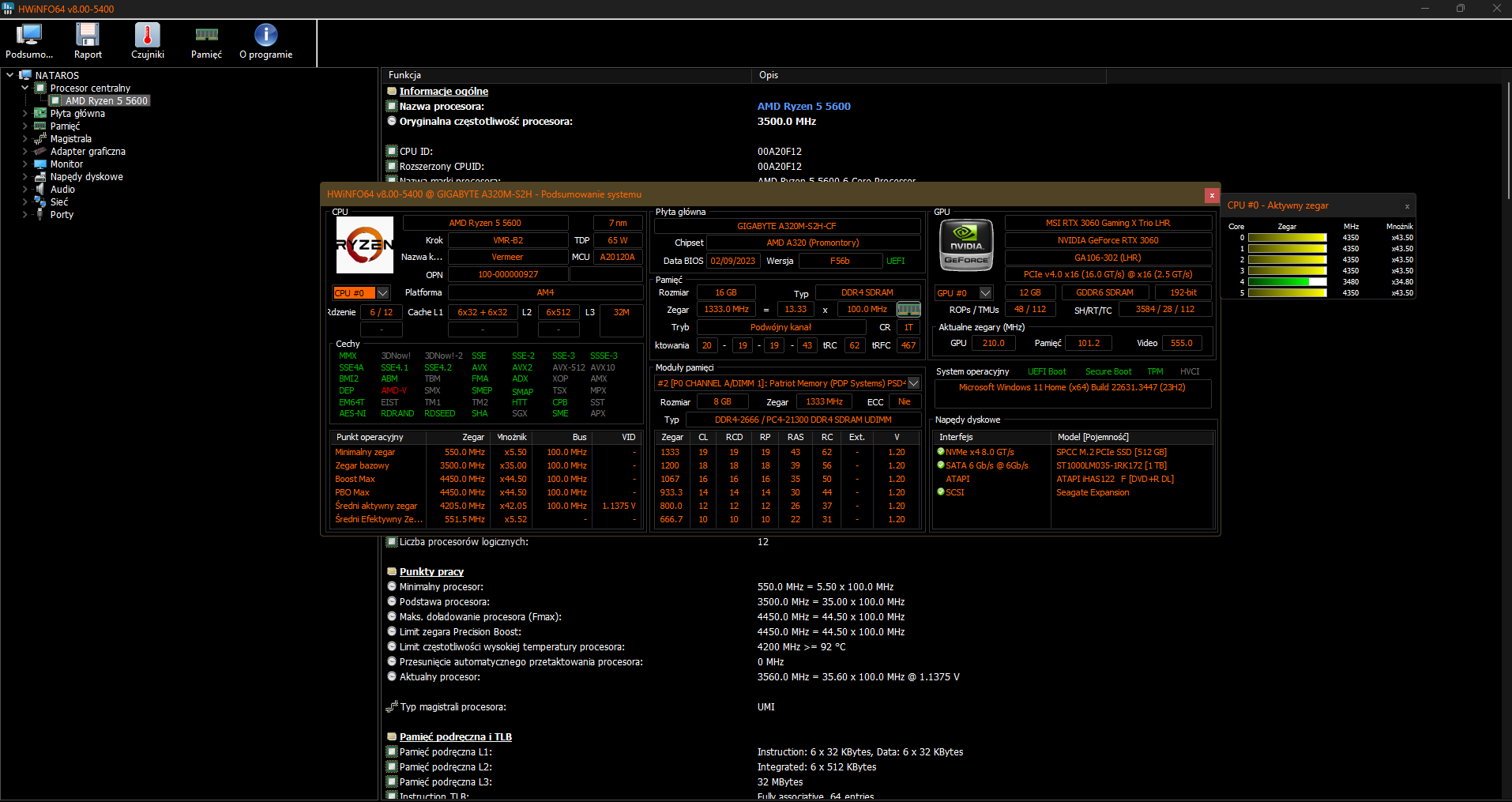Click the Model [Pojemność] column header

tap(1132, 437)
